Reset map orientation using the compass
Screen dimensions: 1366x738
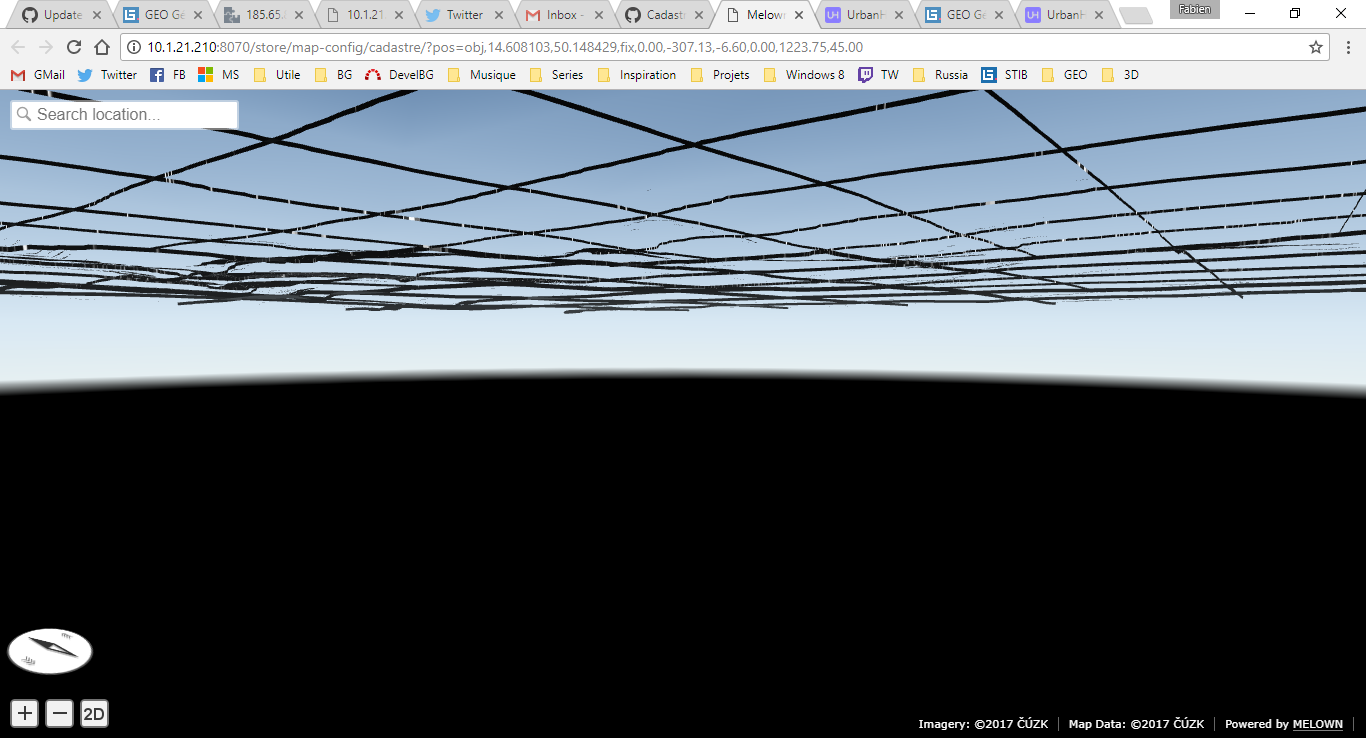click(x=49, y=651)
